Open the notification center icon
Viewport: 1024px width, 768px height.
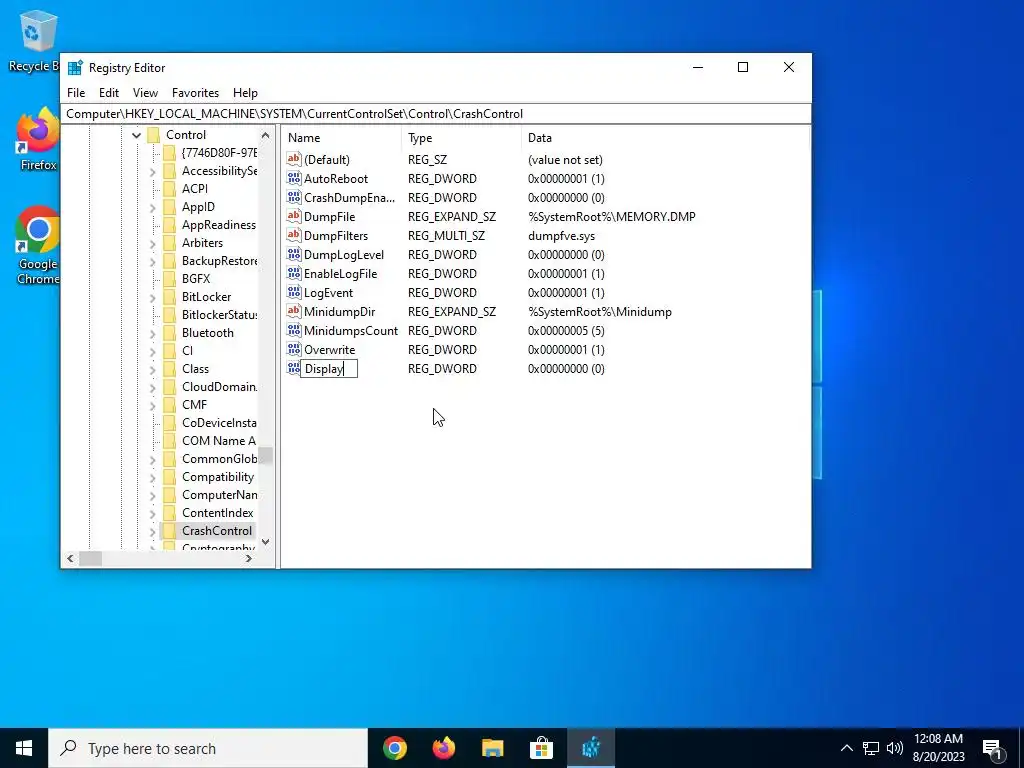tap(993, 748)
